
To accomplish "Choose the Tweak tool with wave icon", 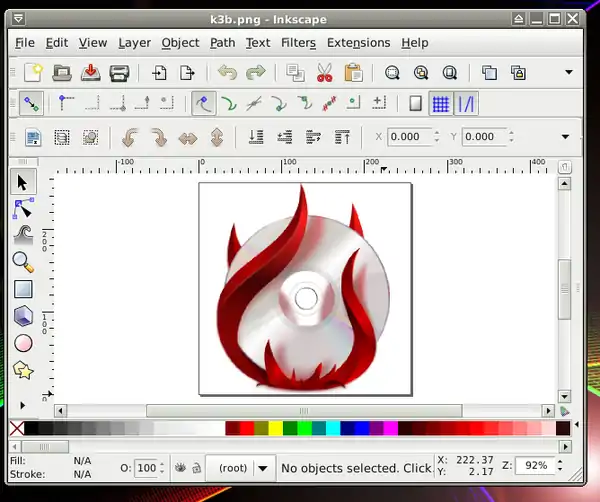I will (23, 235).
